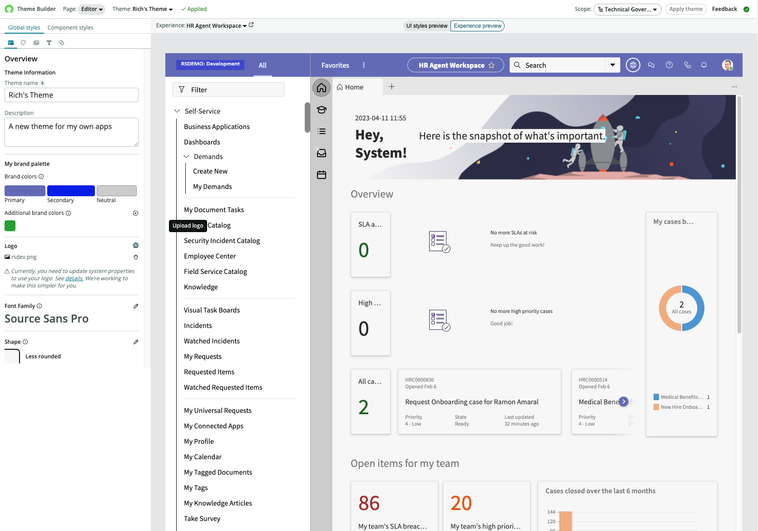Open the Favorites menu
This screenshot has height=531, width=758.
click(x=335, y=65)
